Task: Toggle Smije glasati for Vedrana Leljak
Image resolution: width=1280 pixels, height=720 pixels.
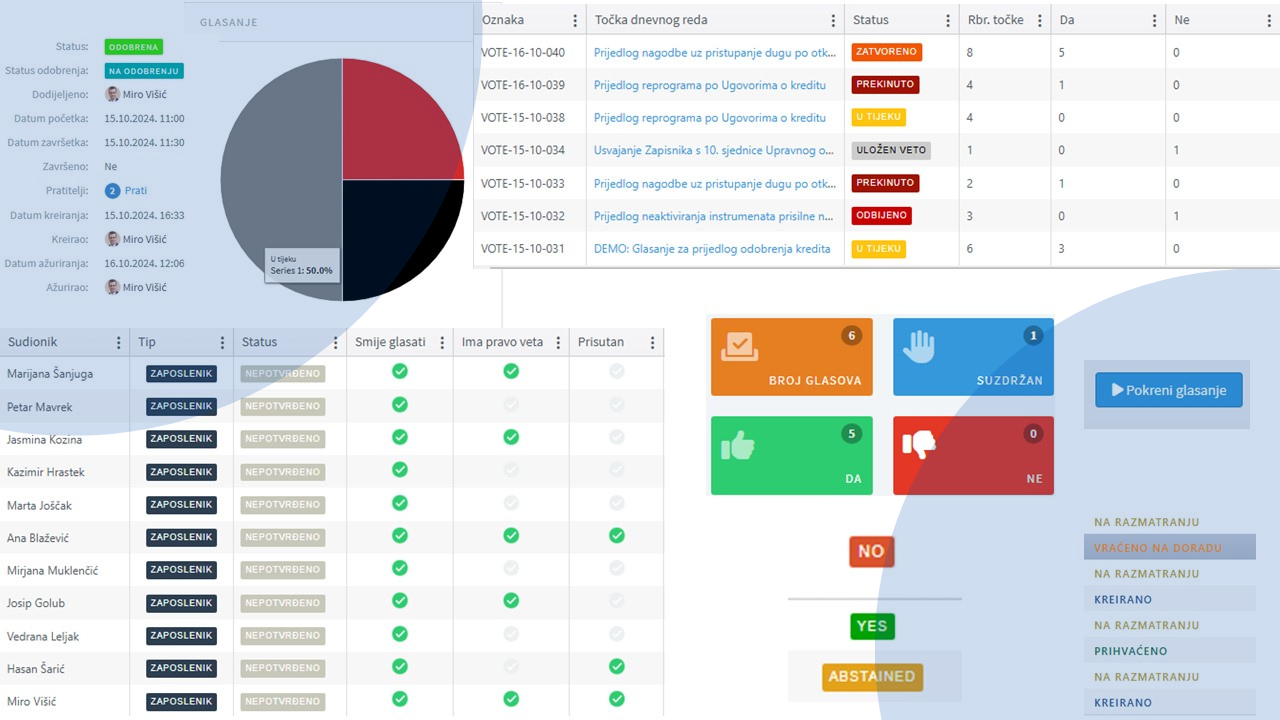Action: coord(400,634)
